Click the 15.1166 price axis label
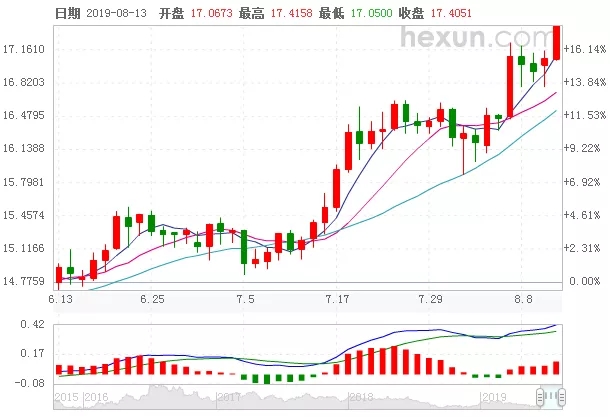 [24, 248]
